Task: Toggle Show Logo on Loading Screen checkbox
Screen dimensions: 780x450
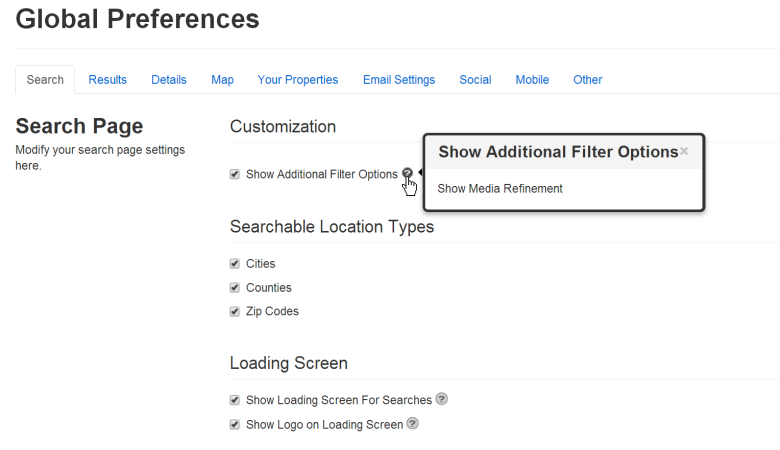Action: [235, 425]
